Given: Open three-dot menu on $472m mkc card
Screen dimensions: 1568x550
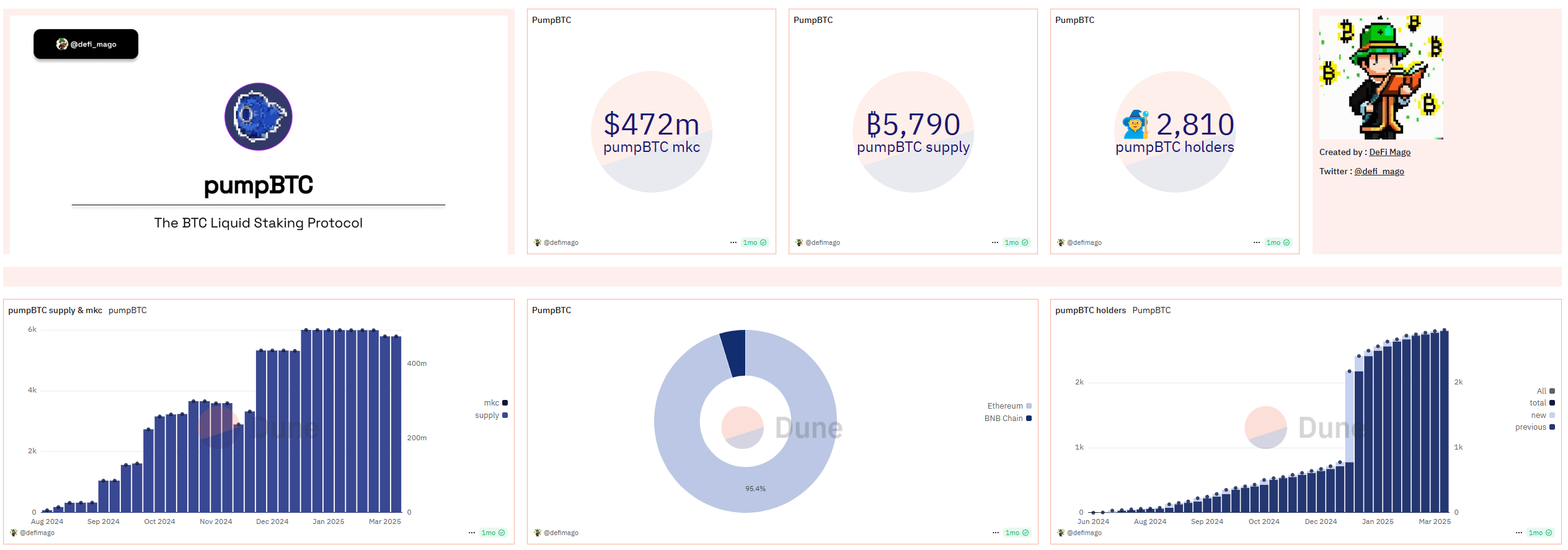Looking at the screenshot, I should coord(733,242).
